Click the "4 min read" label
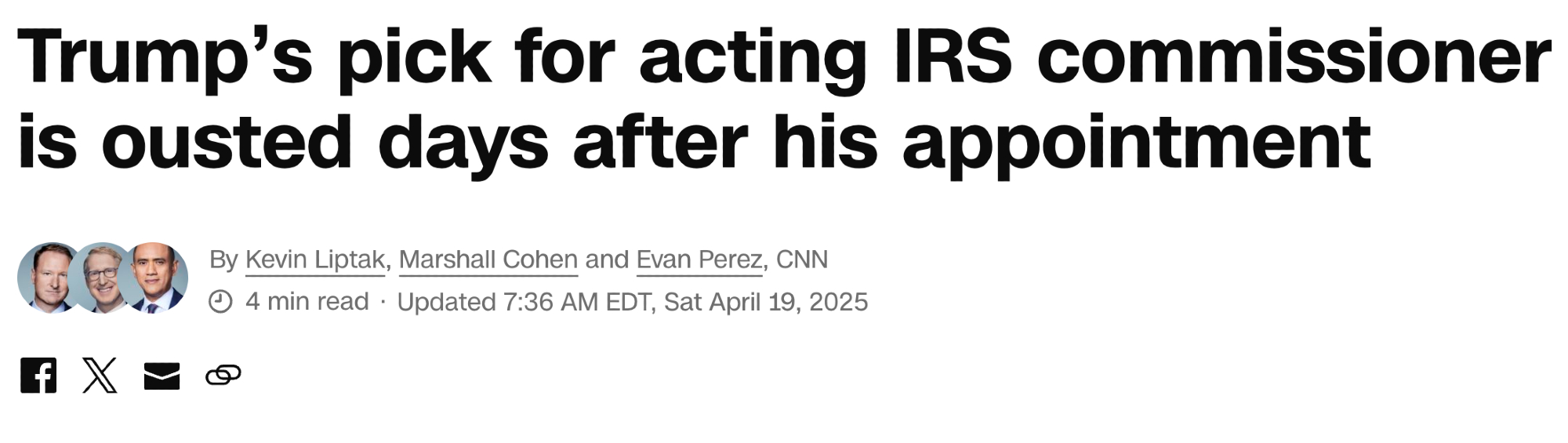Viewport: 1568px width, 443px height. [307, 302]
